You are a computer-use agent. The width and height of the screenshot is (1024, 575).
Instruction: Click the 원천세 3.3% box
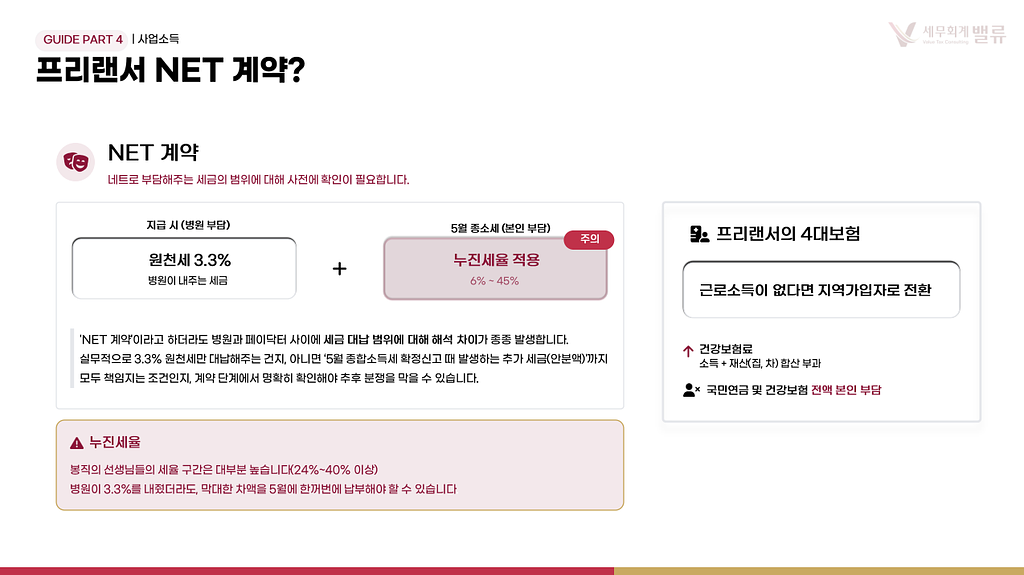point(184,268)
